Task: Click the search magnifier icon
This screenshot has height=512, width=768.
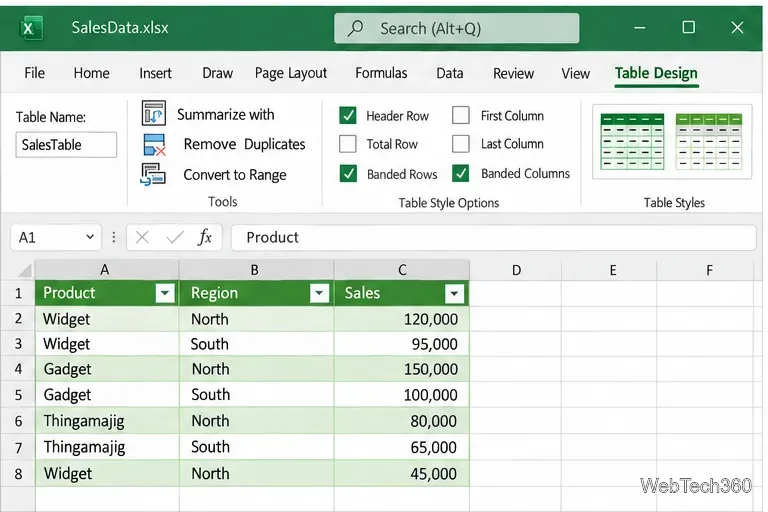Action: 355,28
